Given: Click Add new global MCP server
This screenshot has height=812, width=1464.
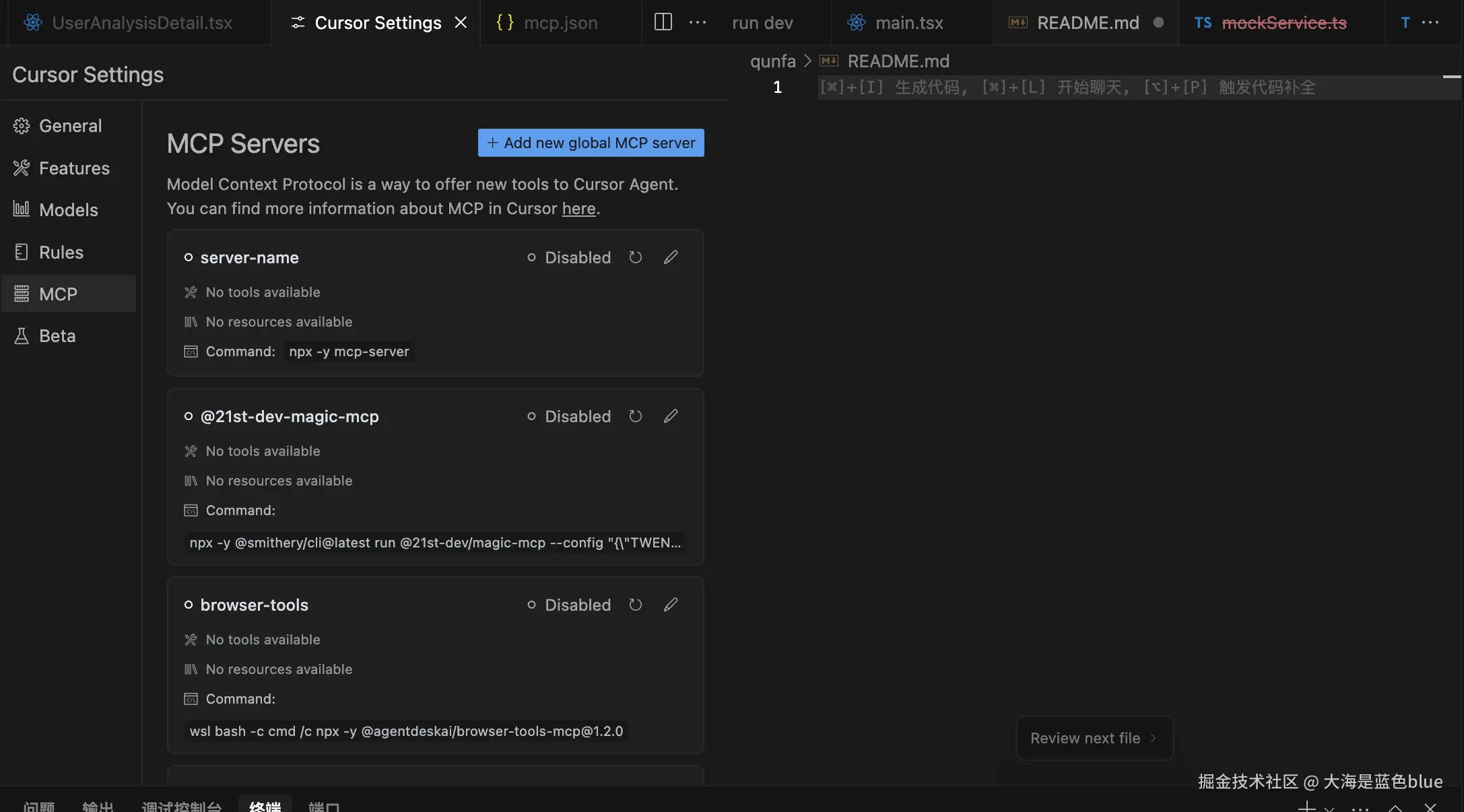Looking at the screenshot, I should click(591, 143).
